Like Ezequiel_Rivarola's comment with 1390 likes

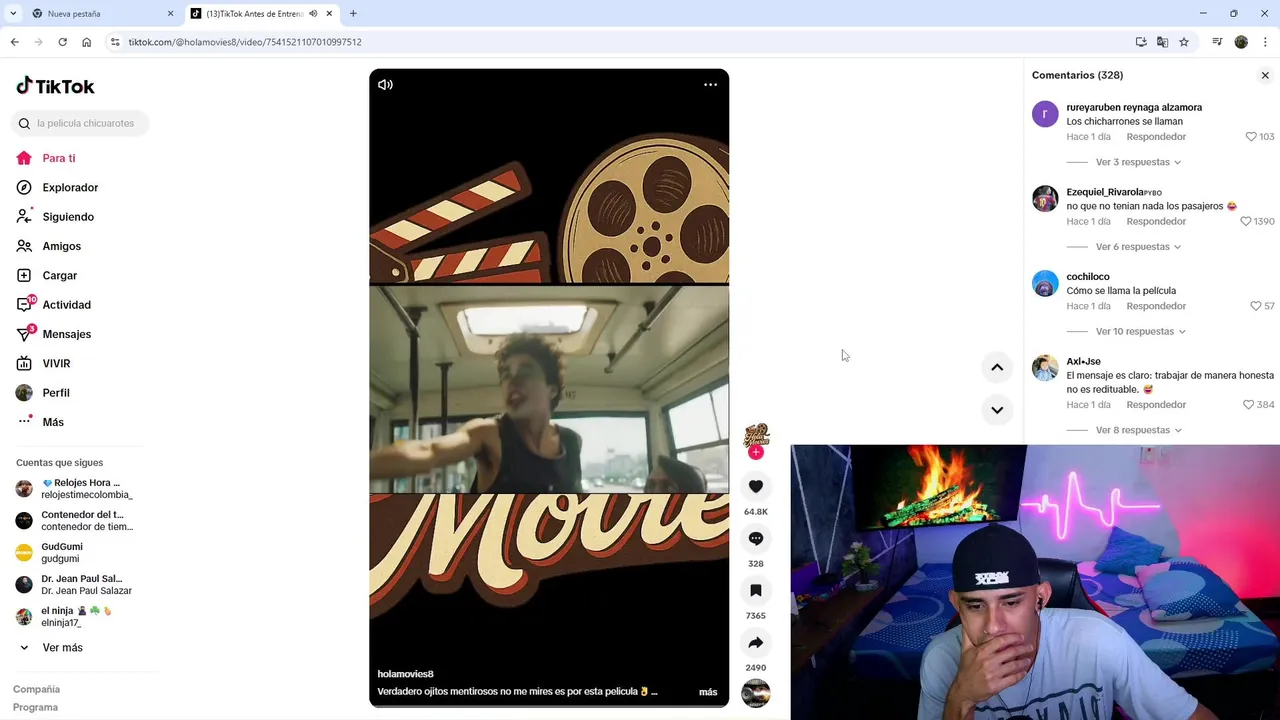click(1246, 222)
